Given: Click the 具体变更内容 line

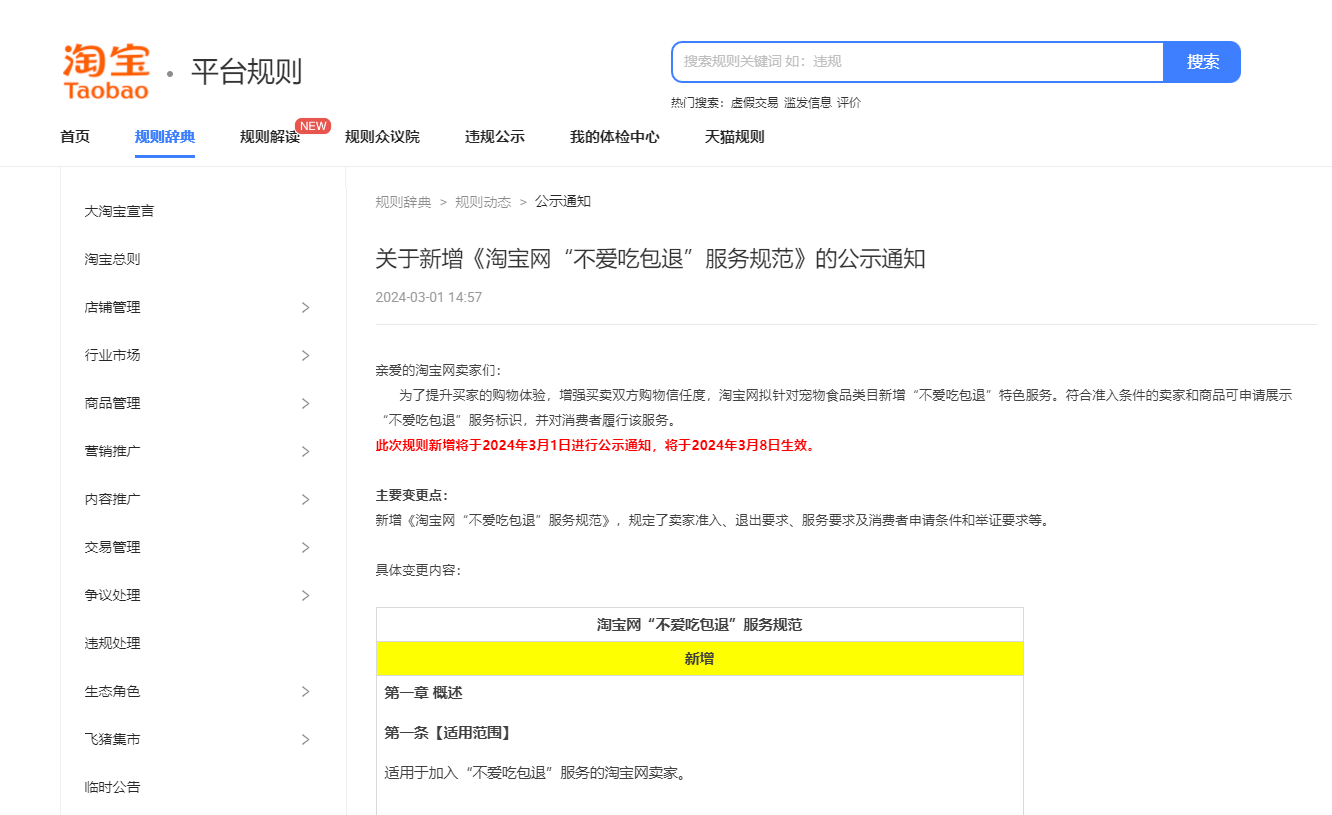Looking at the screenshot, I should click(419, 570).
